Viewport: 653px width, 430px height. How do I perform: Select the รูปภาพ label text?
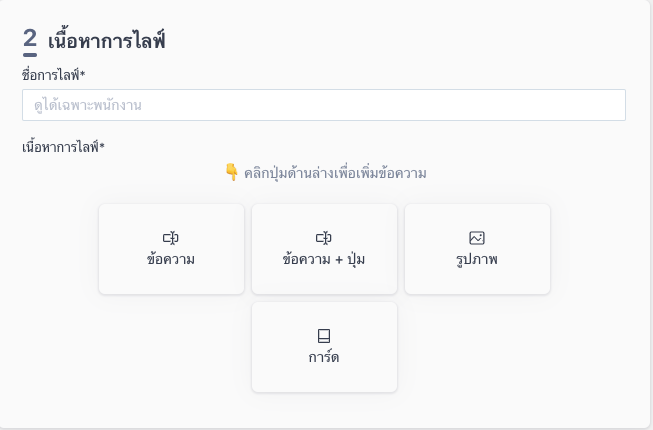coord(477,259)
